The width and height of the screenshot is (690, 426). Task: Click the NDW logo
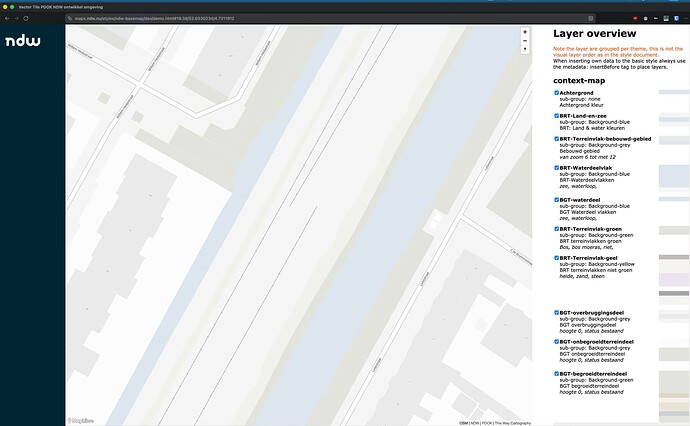click(x=23, y=41)
